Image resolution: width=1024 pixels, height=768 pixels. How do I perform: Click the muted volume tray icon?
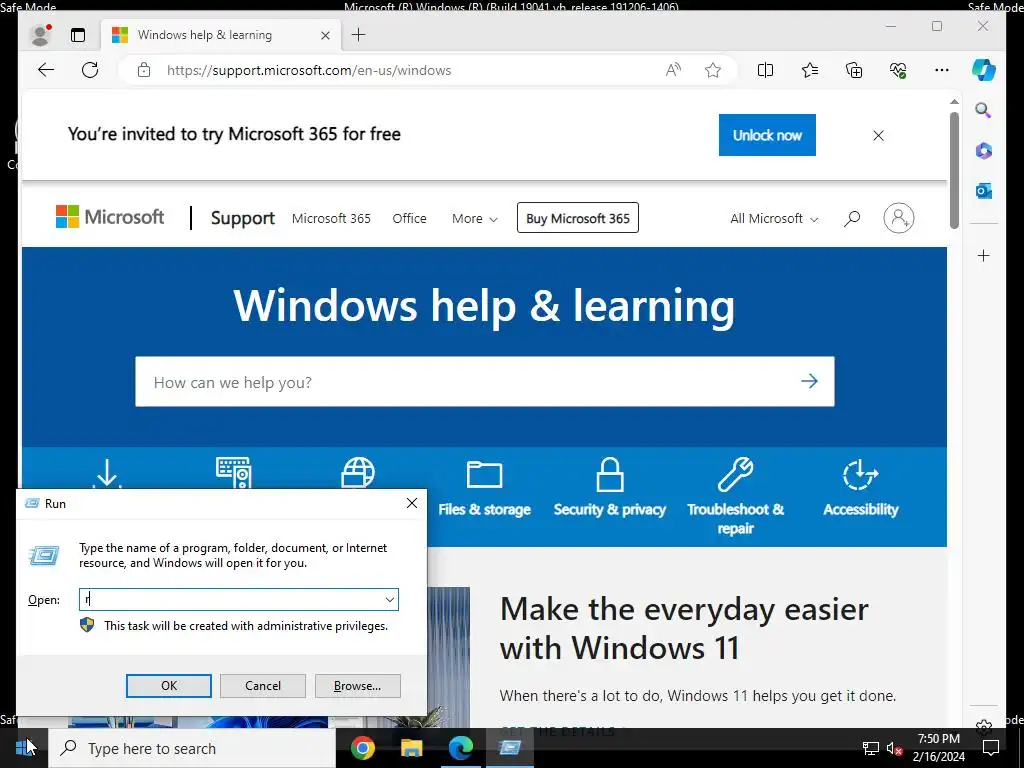[895, 748]
